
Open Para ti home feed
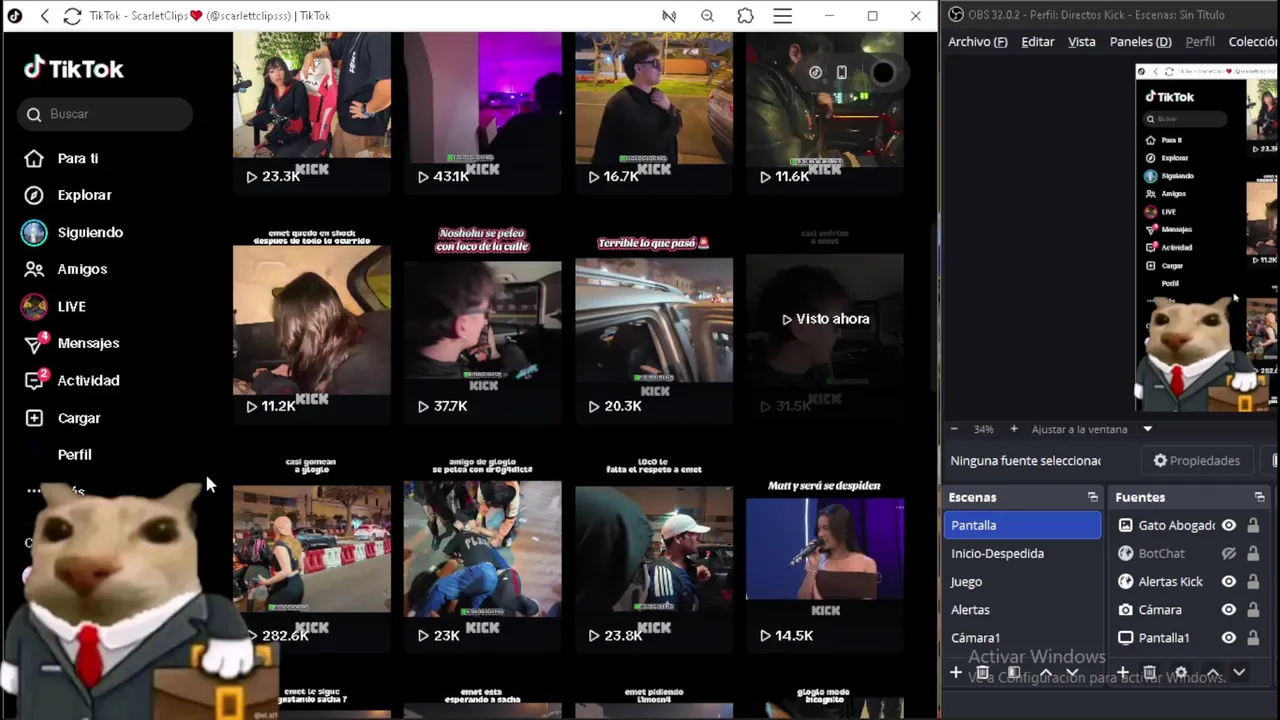tap(77, 158)
